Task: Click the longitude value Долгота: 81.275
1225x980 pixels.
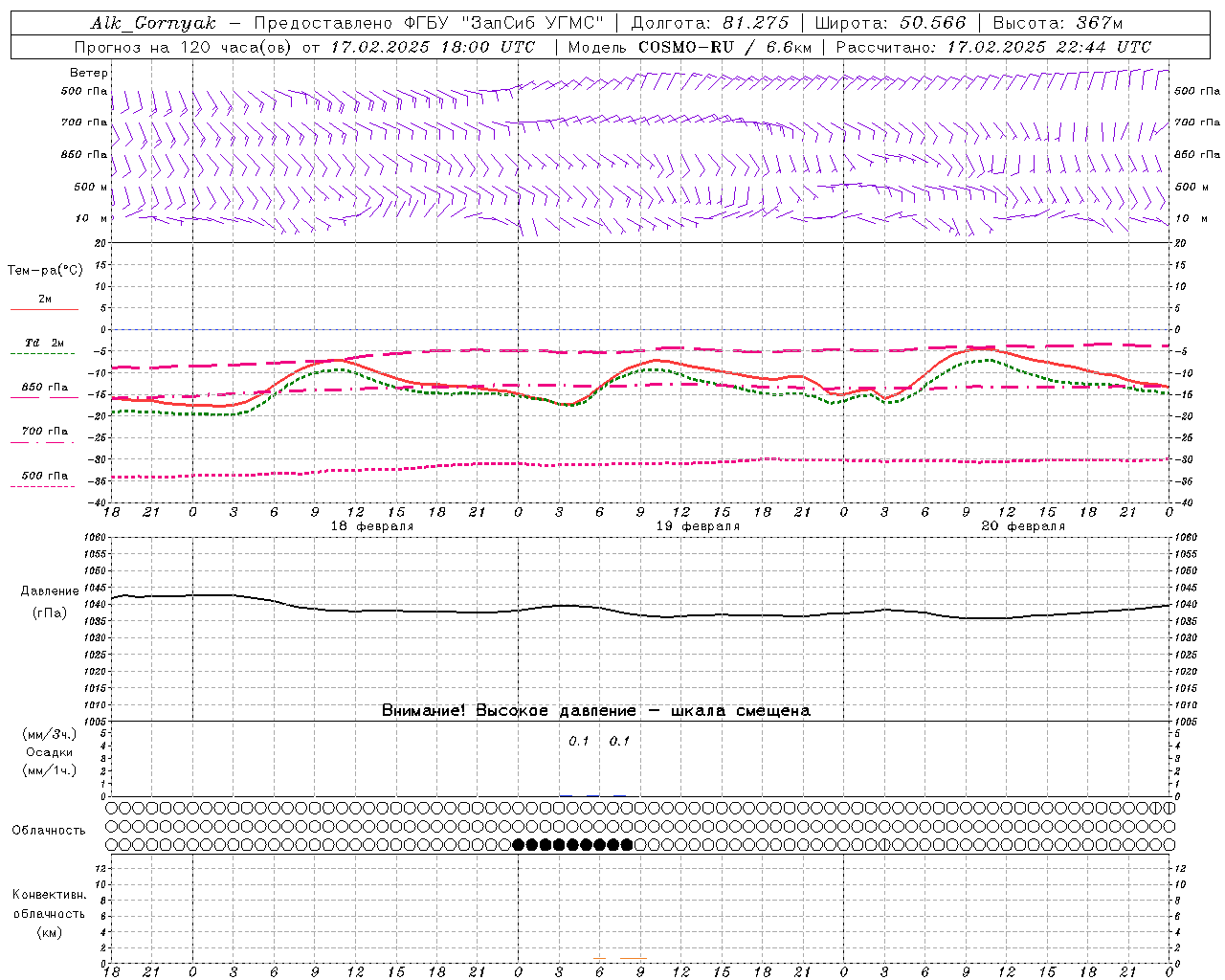Action: [710, 23]
